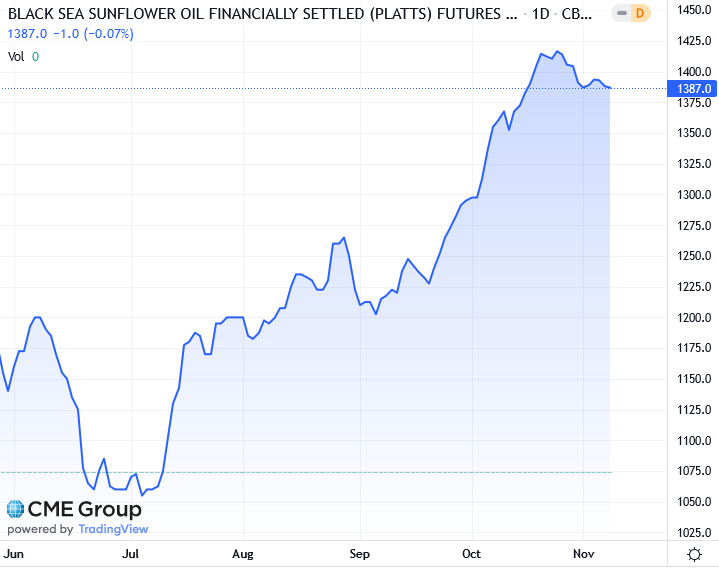Click the CME Group globe logo
Screen dimensions: 719x577
tap(16, 510)
